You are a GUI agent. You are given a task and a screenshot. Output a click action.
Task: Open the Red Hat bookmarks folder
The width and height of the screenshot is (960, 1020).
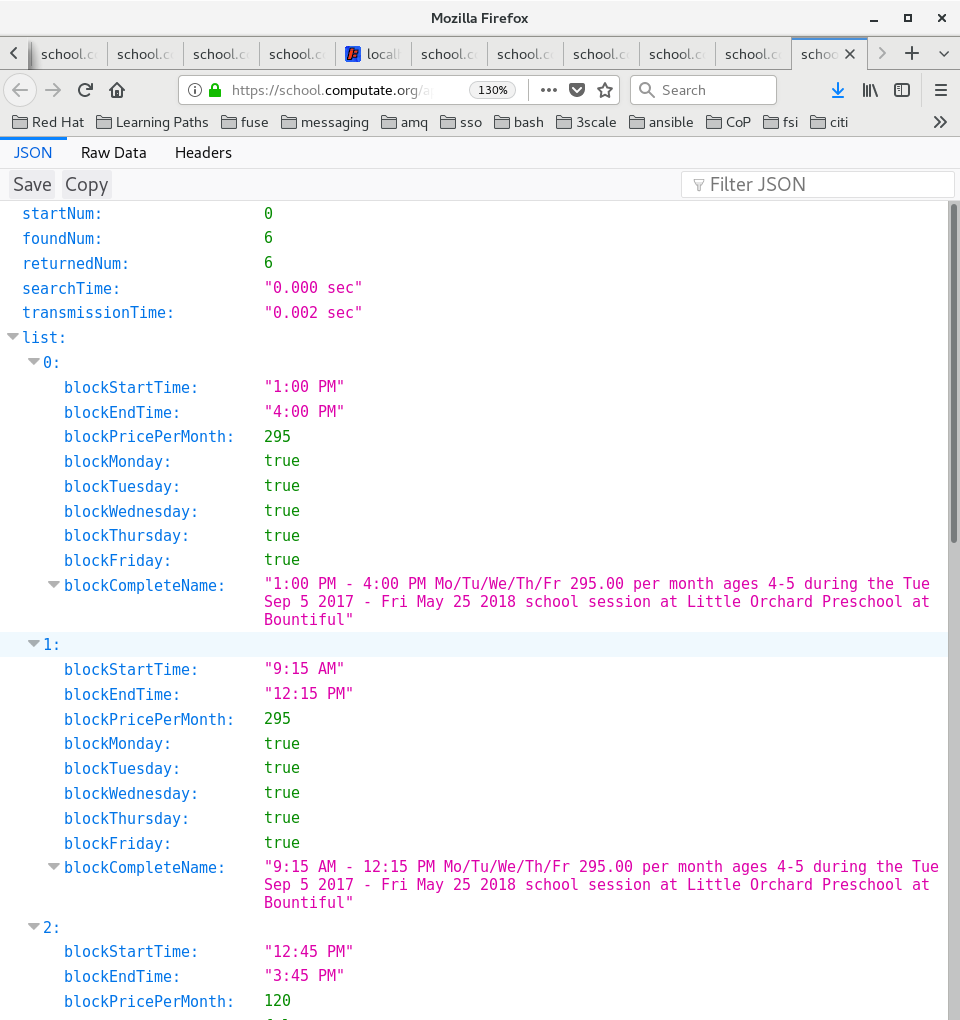click(48, 122)
